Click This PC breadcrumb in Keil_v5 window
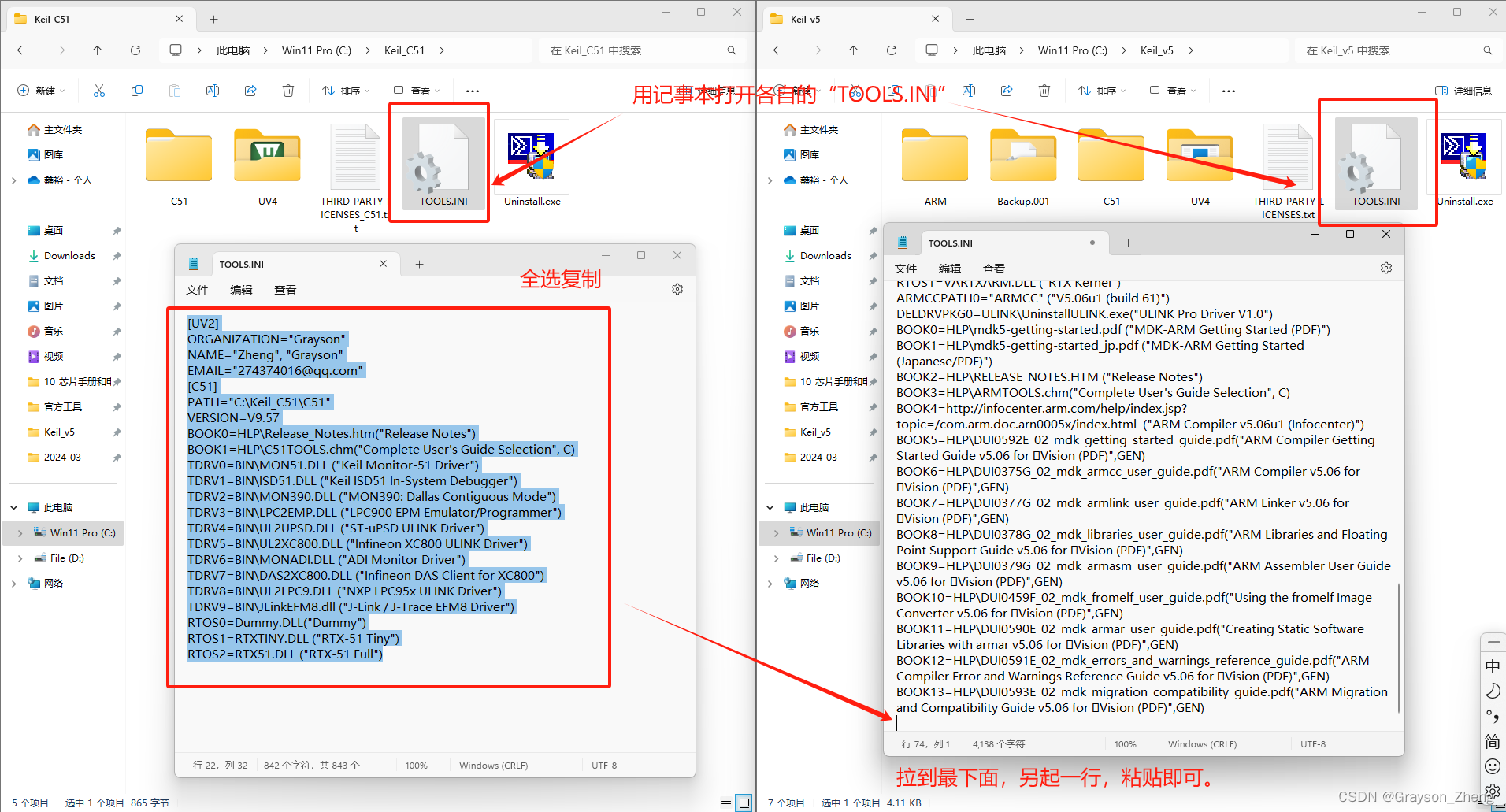Image resolution: width=1506 pixels, height=812 pixels. pos(989,50)
